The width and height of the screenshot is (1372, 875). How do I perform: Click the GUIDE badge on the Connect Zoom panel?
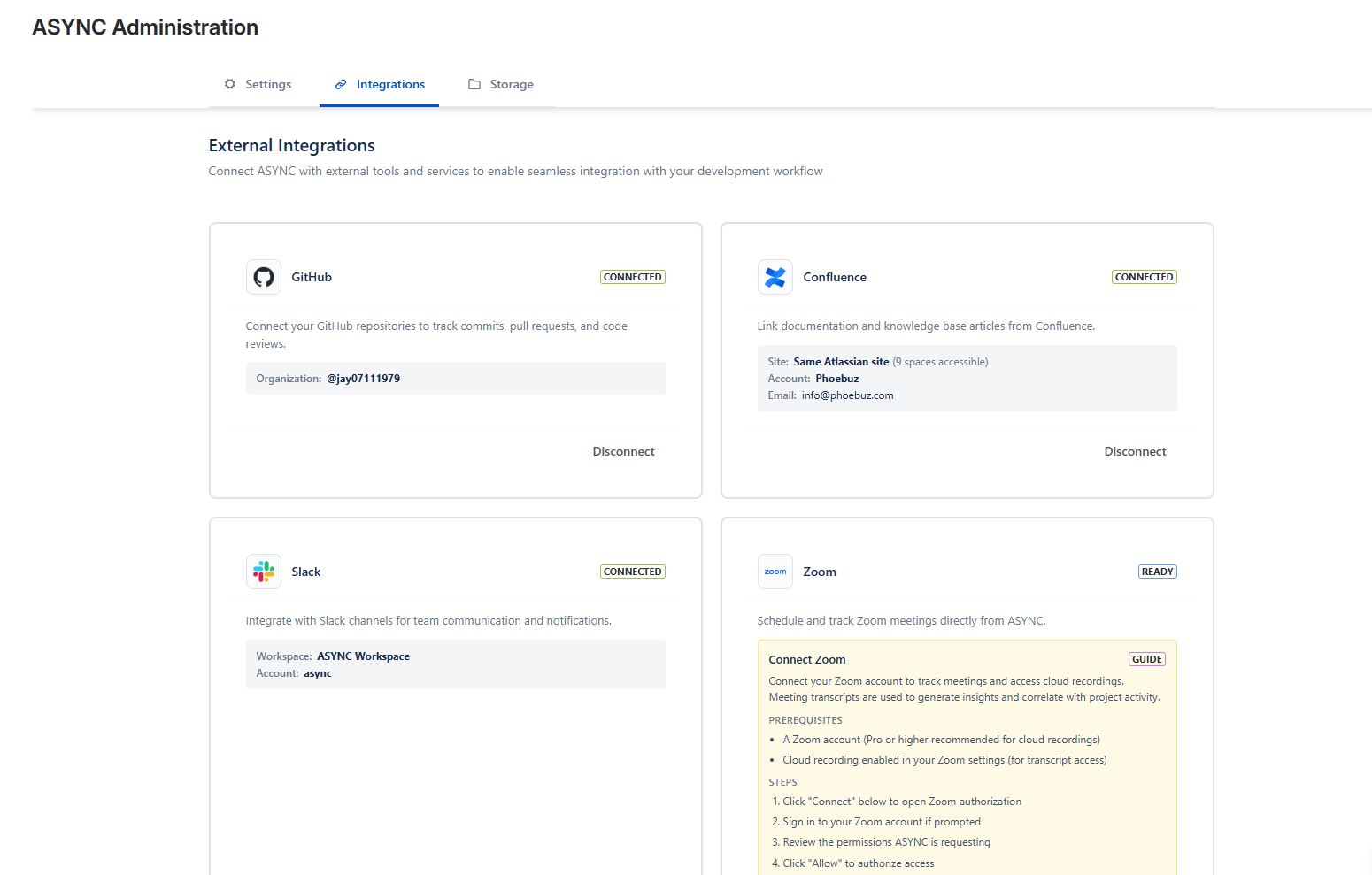(1146, 658)
